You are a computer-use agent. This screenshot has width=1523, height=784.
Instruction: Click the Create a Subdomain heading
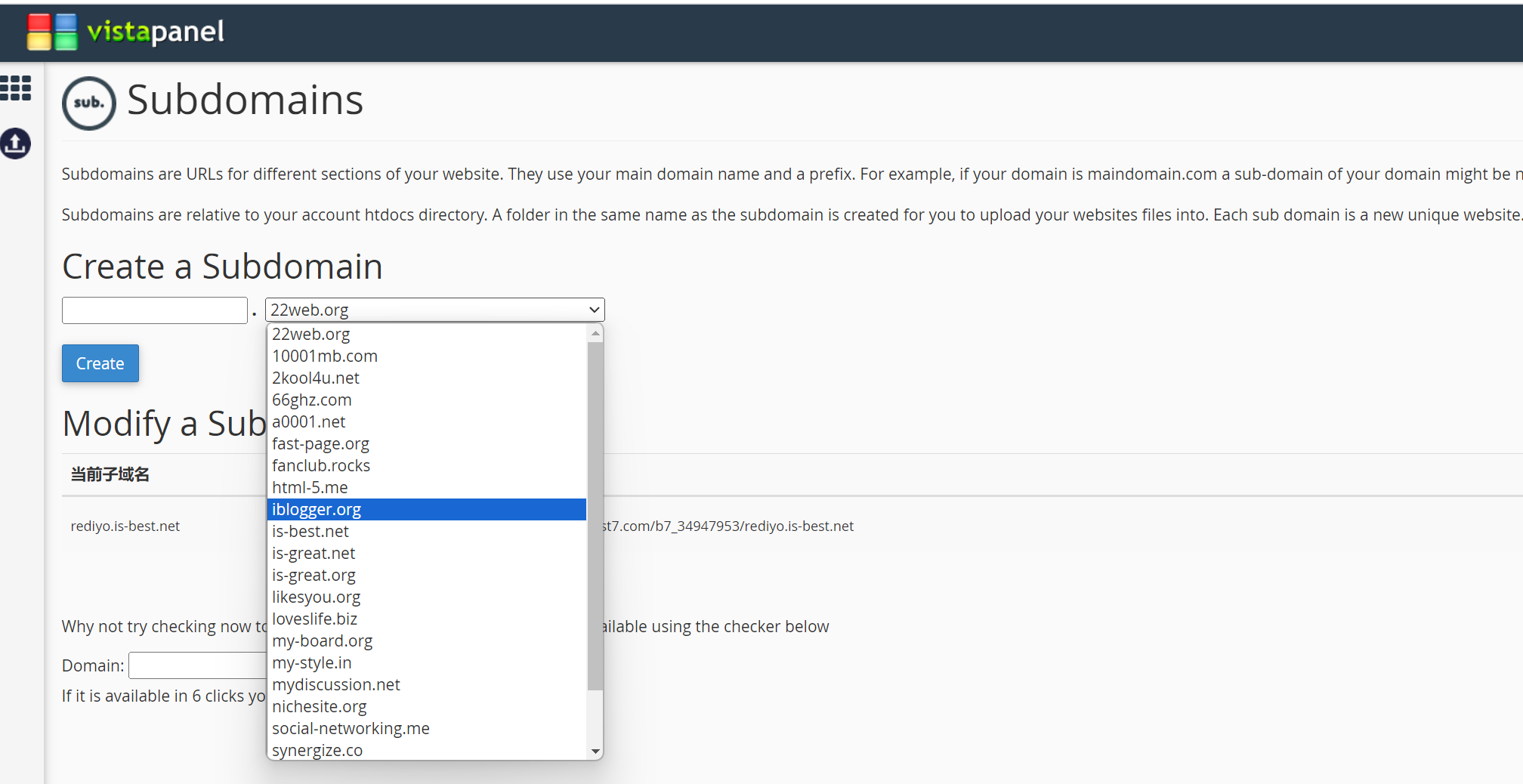point(222,267)
